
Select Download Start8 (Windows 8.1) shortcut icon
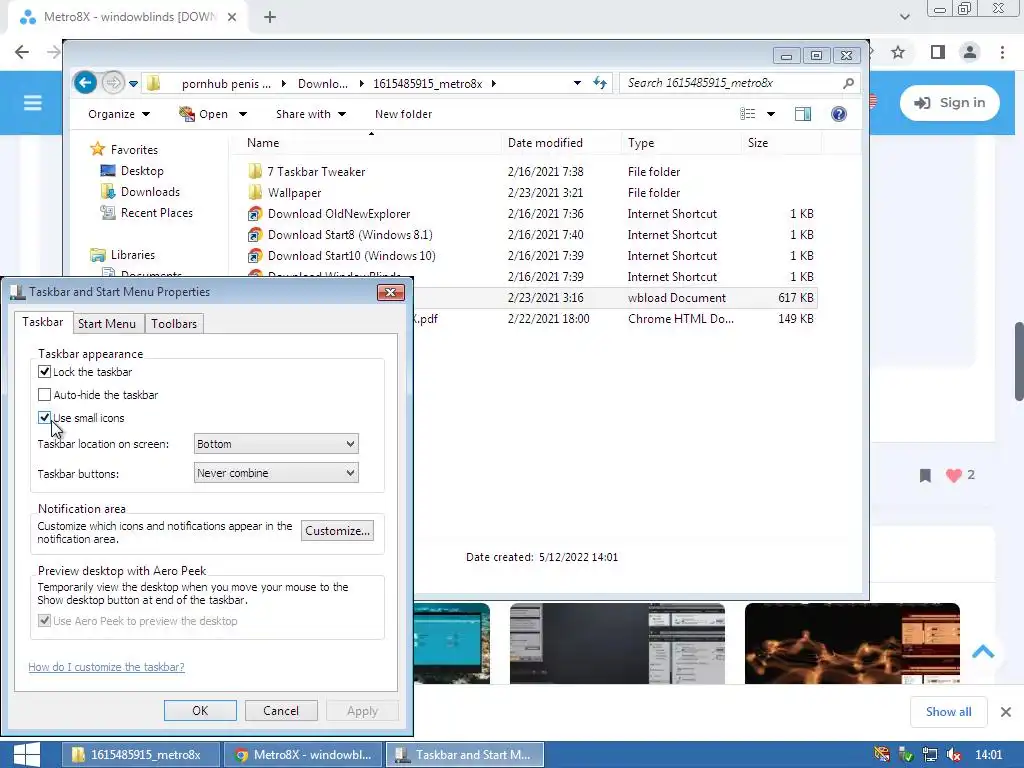coord(255,234)
